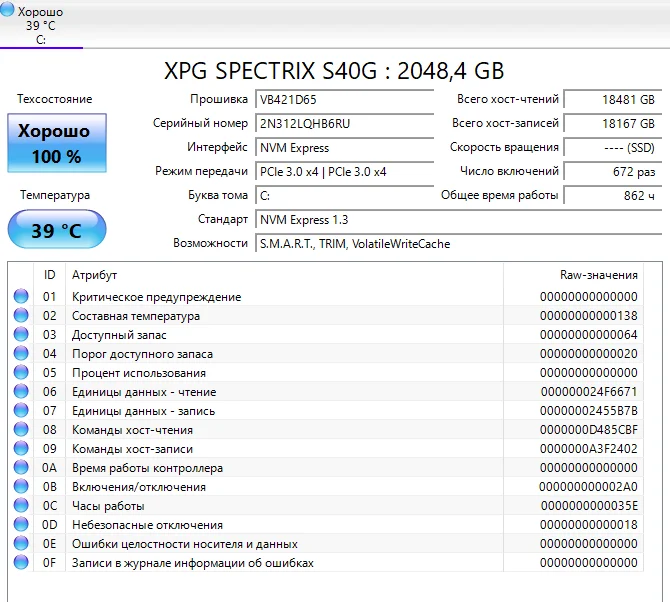Click the 39 °C temperature button
The image size is (670, 602).
(x=57, y=229)
